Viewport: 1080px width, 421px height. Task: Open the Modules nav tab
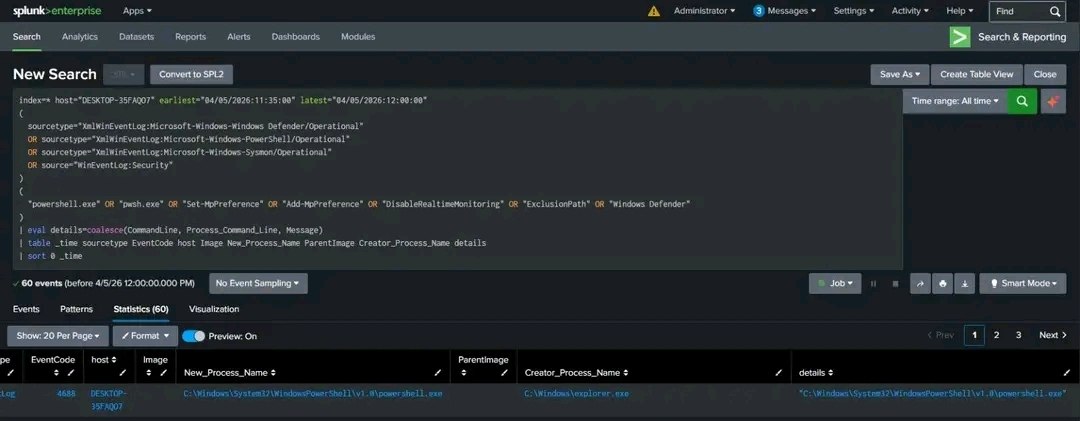[358, 37]
